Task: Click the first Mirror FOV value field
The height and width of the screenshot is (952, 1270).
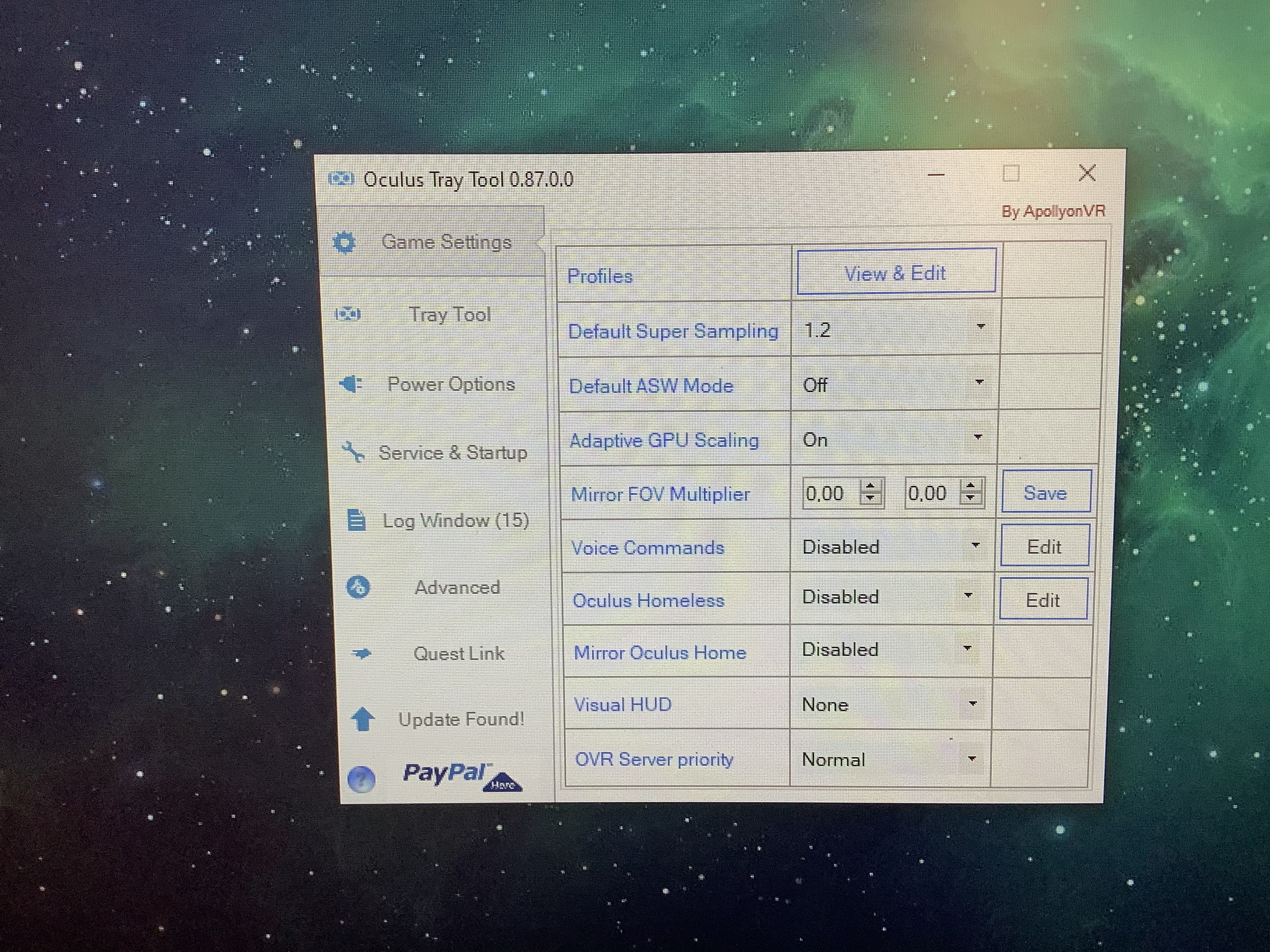Action: [x=831, y=493]
